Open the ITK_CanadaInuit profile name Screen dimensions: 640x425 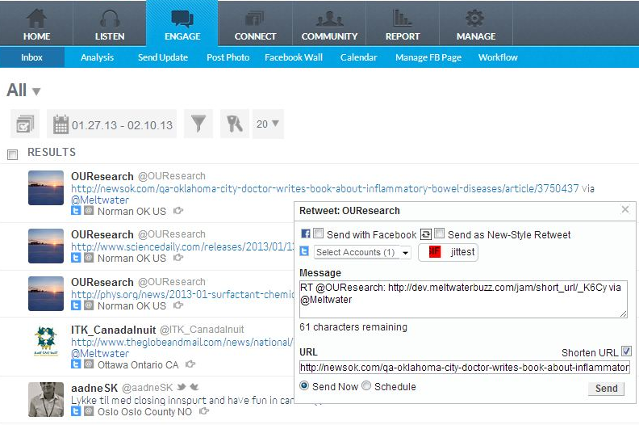pyautogui.click(x=113, y=329)
